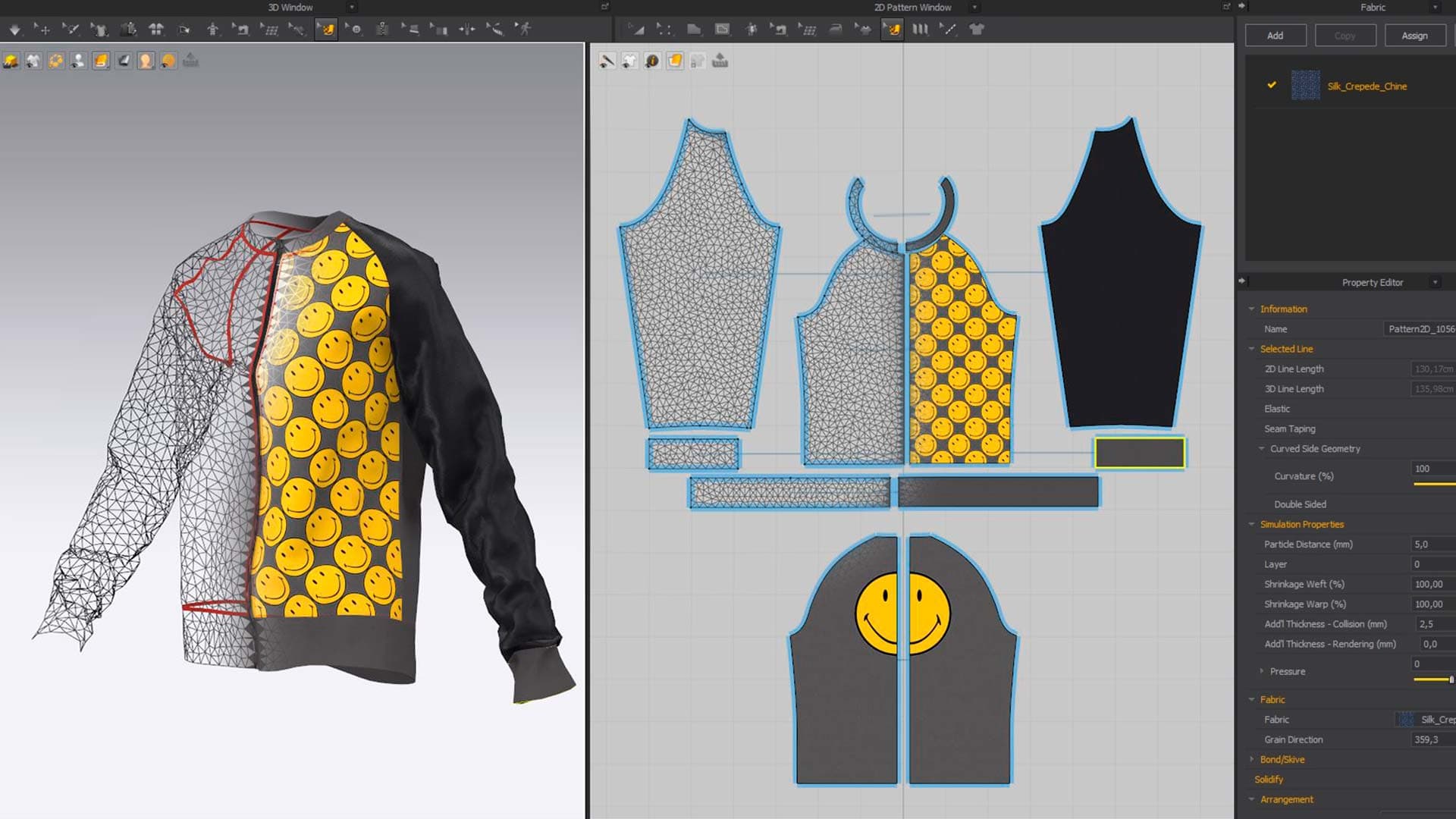This screenshot has width=1456, height=819.
Task: Click the T-shirt Trace icon in 2D toolbar
Action: coord(977,30)
